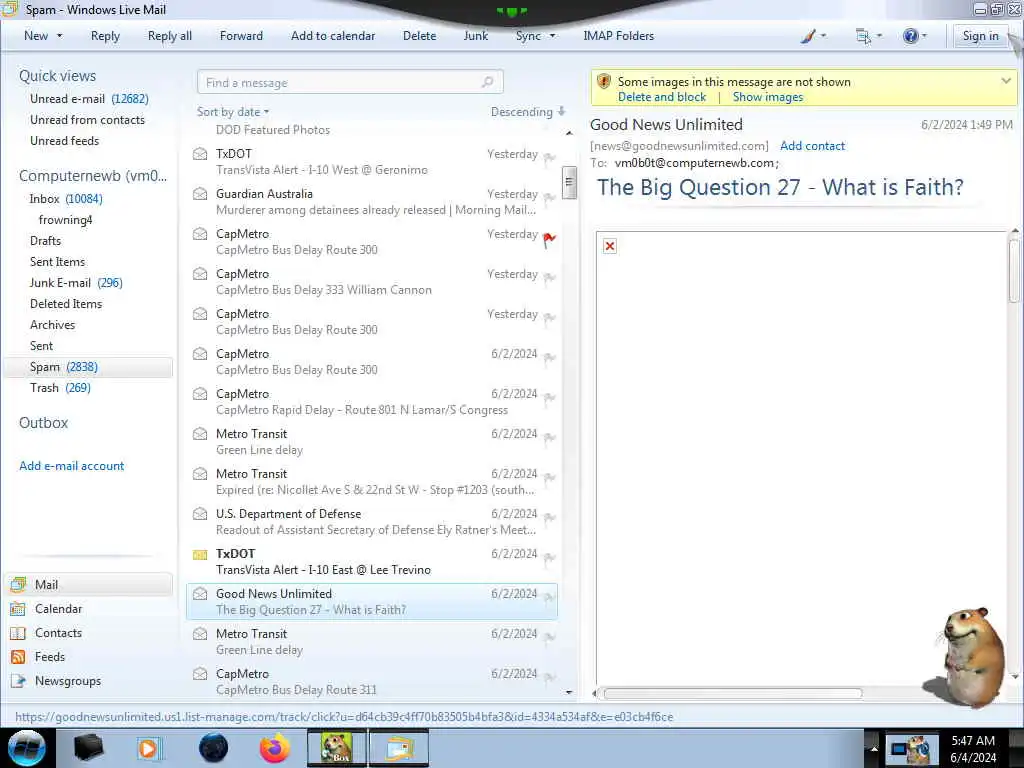Switch to Windows Live Mail taskbar button
The width and height of the screenshot is (1024, 768).
399,748
